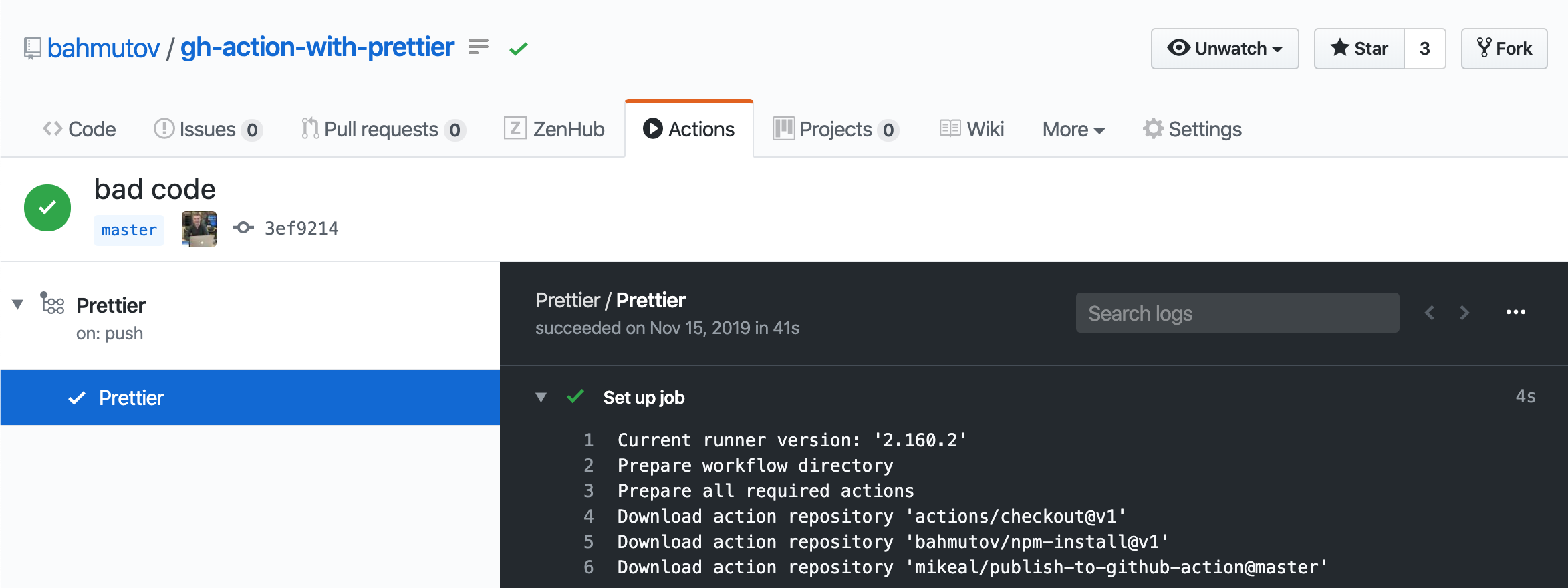Click the committer avatar thumbnail

(x=199, y=229)
